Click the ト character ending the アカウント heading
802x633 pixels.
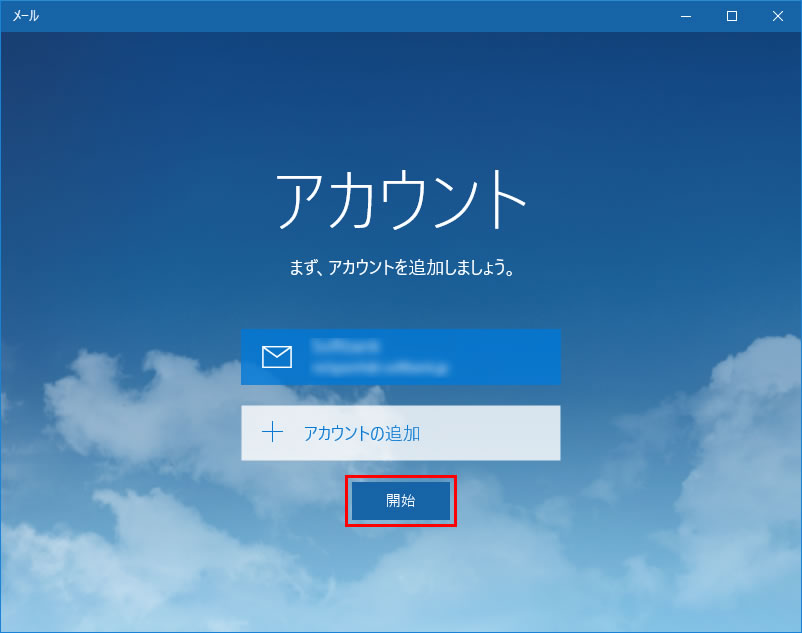(x=500, y=200)
